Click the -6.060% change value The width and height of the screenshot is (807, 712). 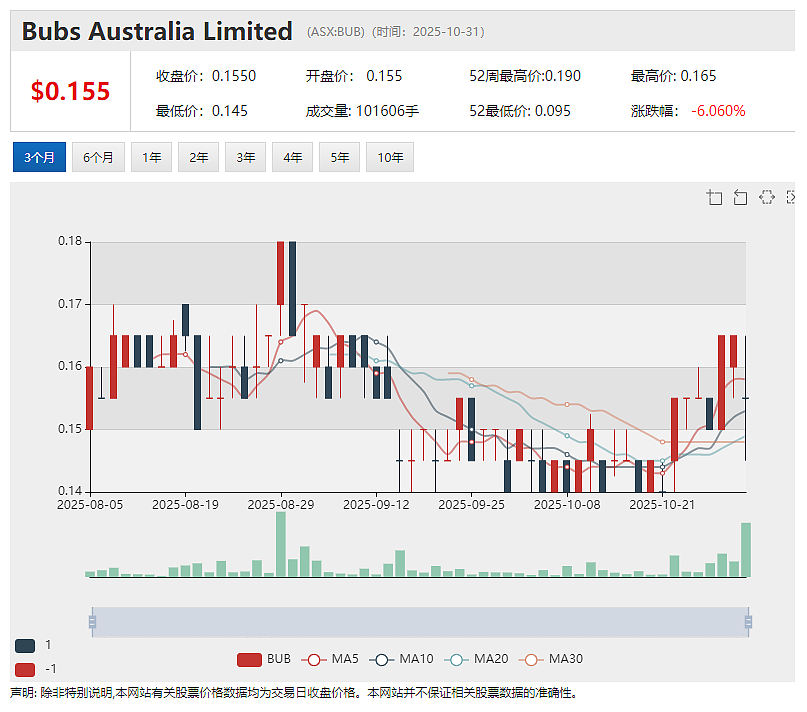point(718,111)
